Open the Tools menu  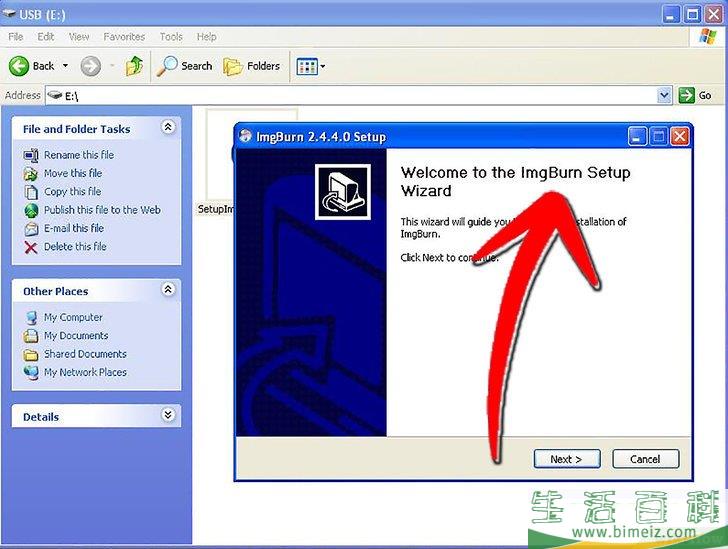click(171, 37)
